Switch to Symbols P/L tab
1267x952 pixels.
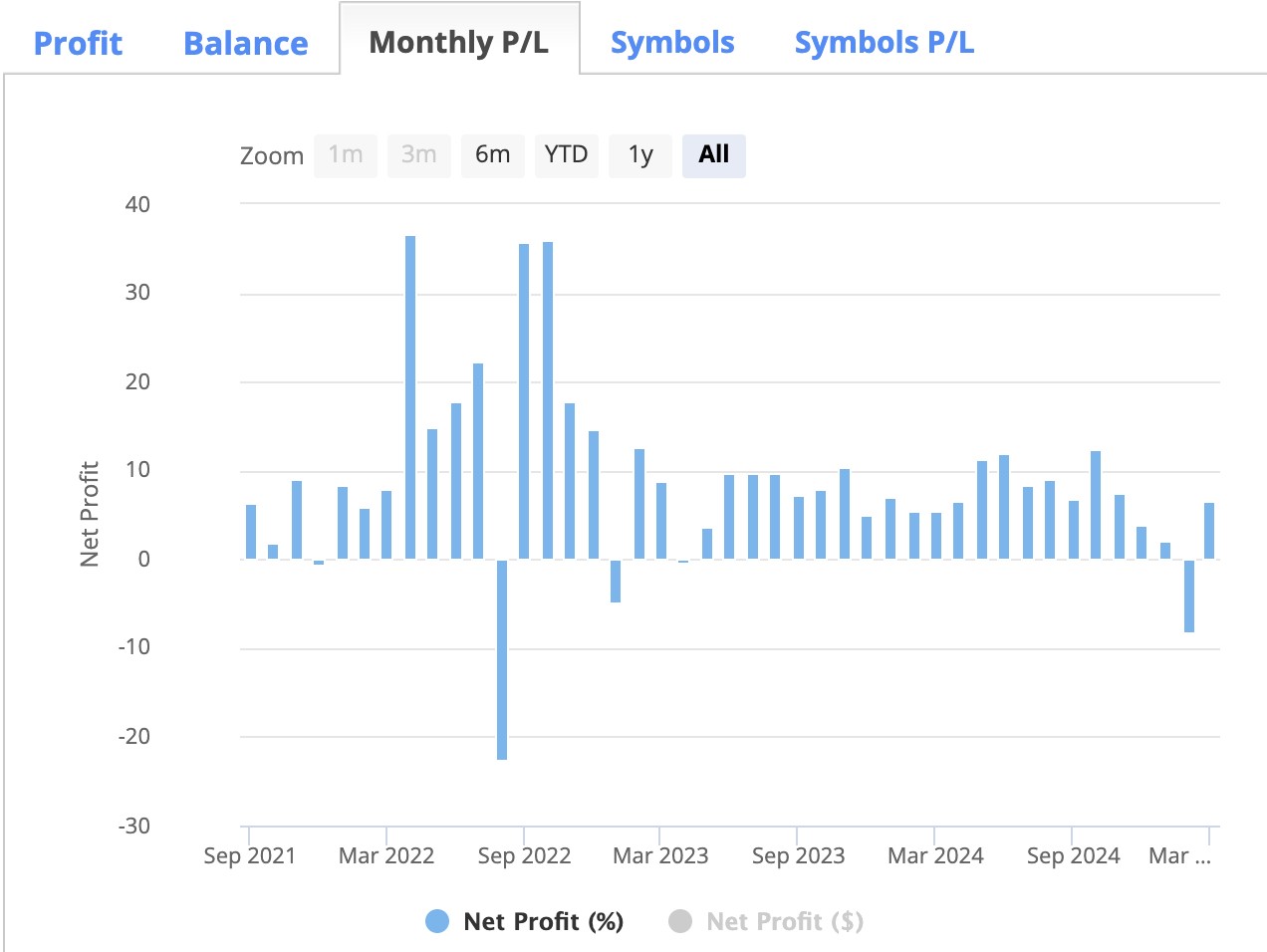coord(885,43)
